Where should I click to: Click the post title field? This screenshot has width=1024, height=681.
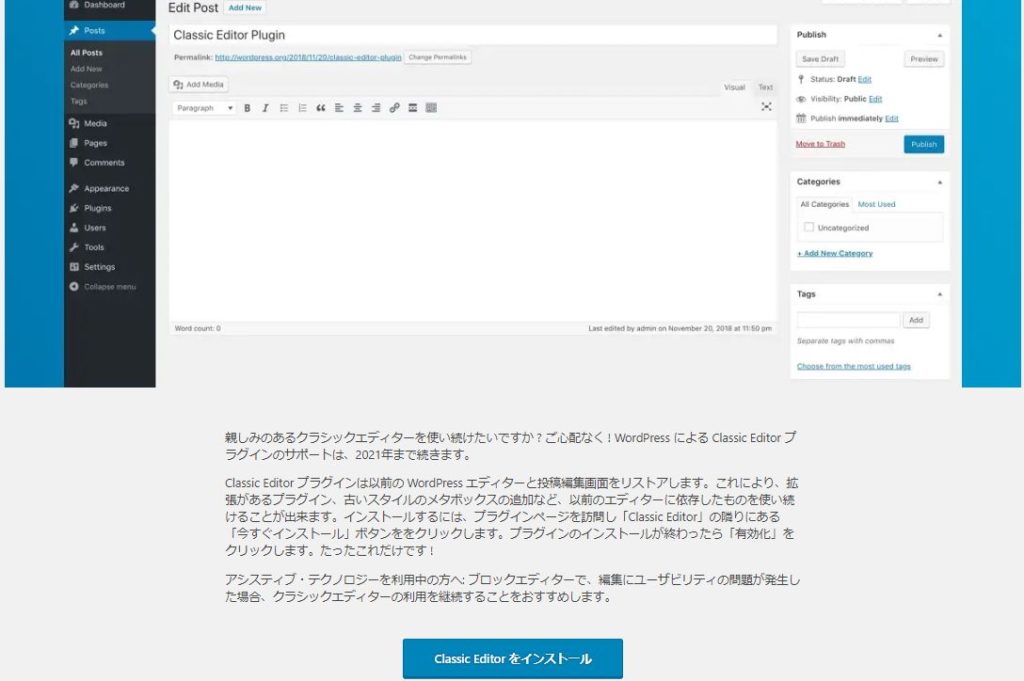[x=473, y=35]
